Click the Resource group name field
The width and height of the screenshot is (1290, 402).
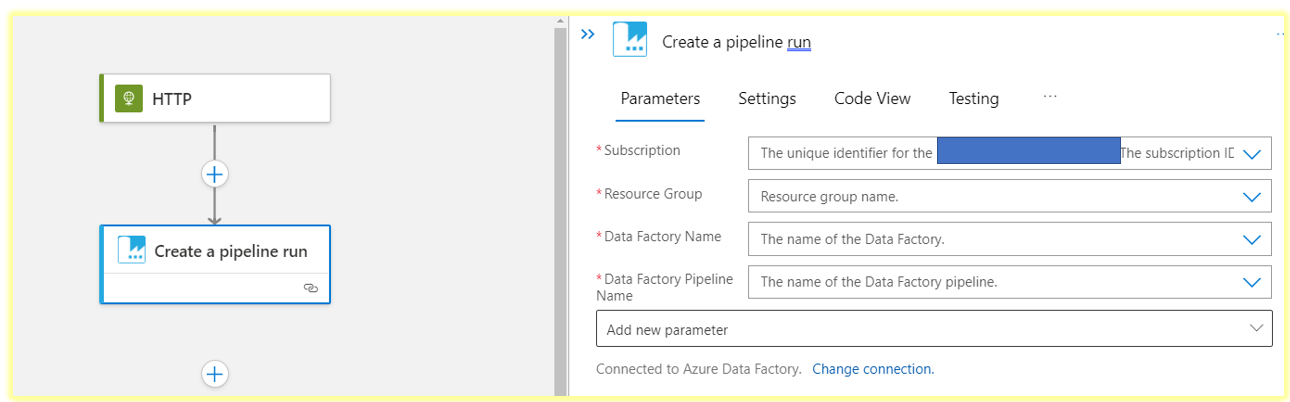(1010, 196)
